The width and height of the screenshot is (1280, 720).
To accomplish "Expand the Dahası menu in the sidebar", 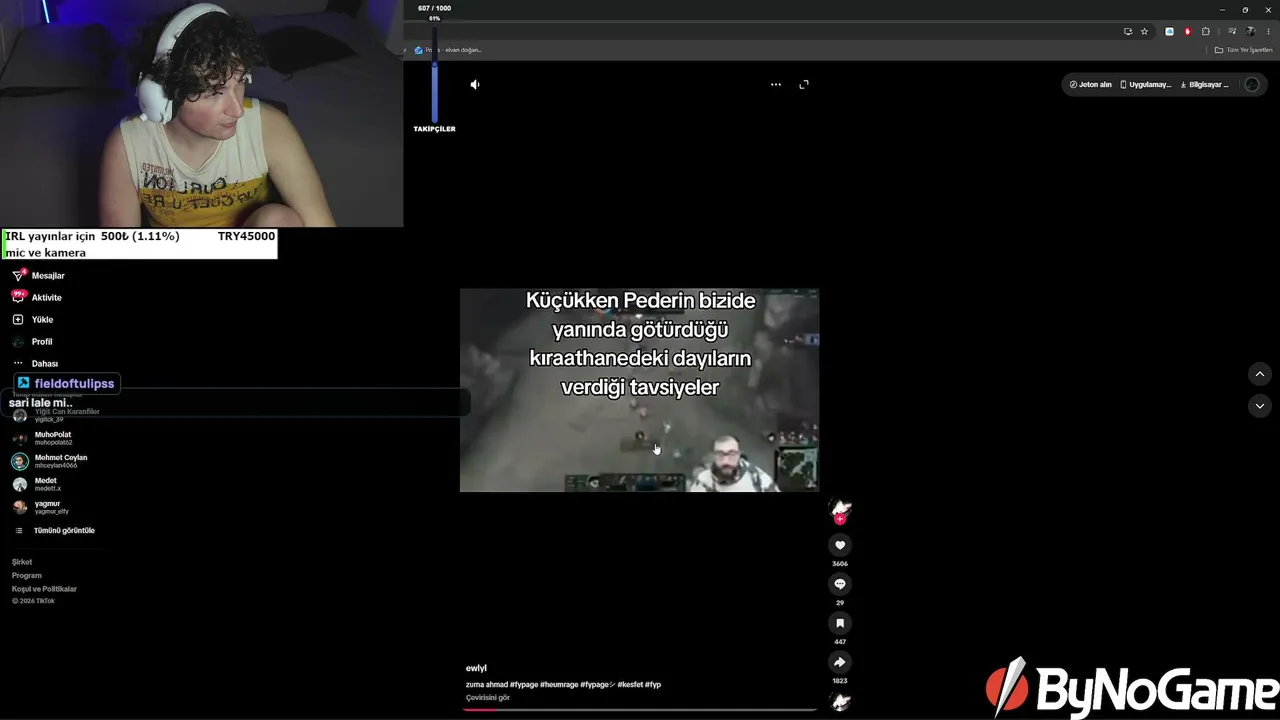I will (x=35, y=364).
